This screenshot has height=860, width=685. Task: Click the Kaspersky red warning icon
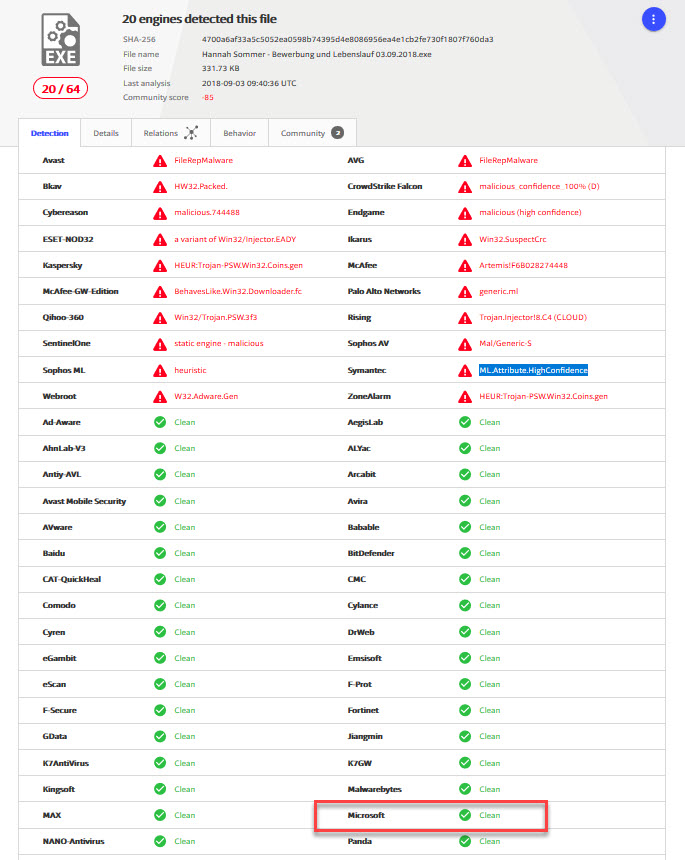coord(160,266)
